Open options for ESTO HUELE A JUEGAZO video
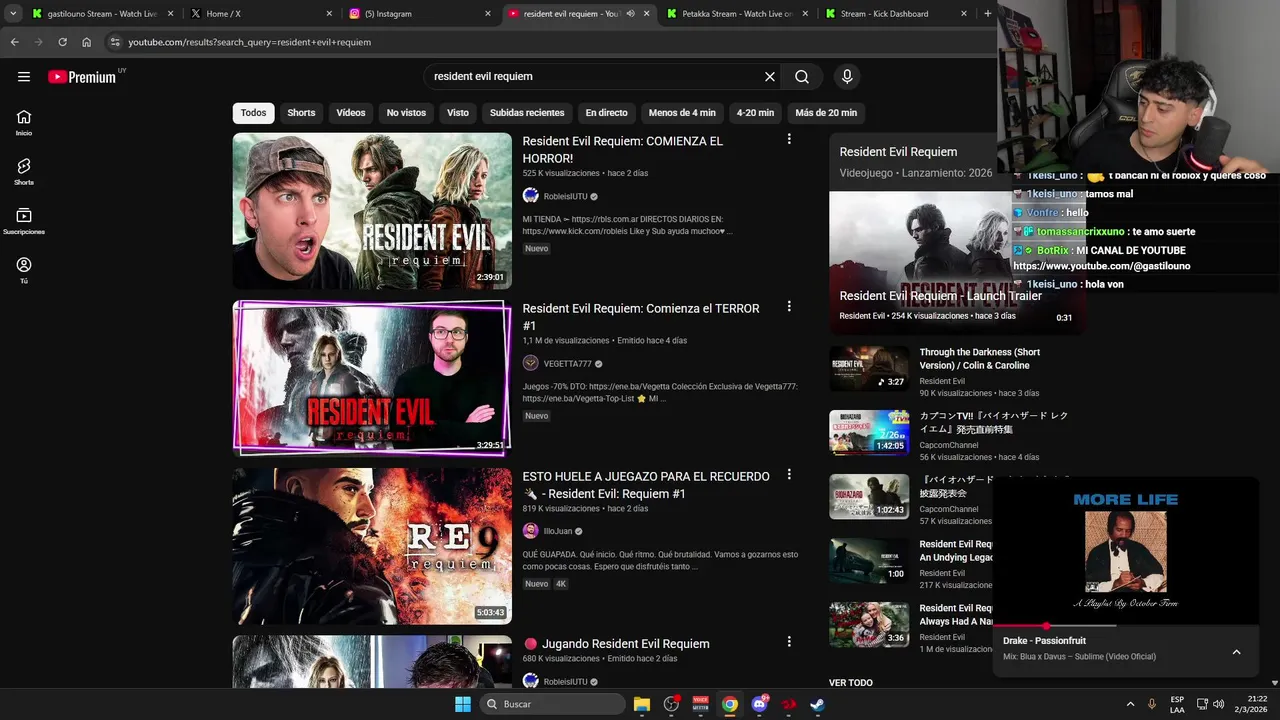Screen dimensions: 1280x720 (x=789, y=475)
